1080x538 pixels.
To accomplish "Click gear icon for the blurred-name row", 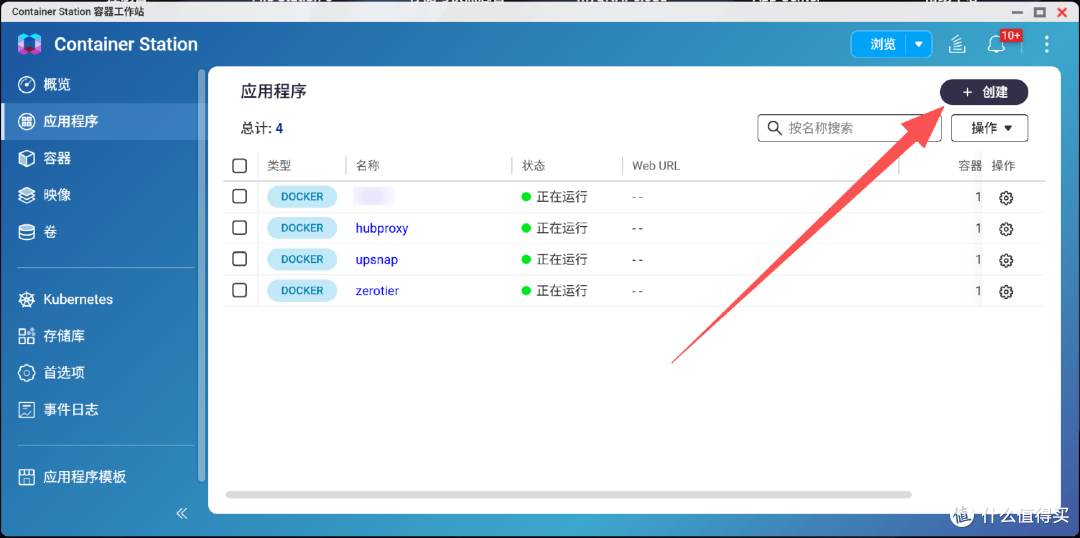I will [x=1006, y=198].
